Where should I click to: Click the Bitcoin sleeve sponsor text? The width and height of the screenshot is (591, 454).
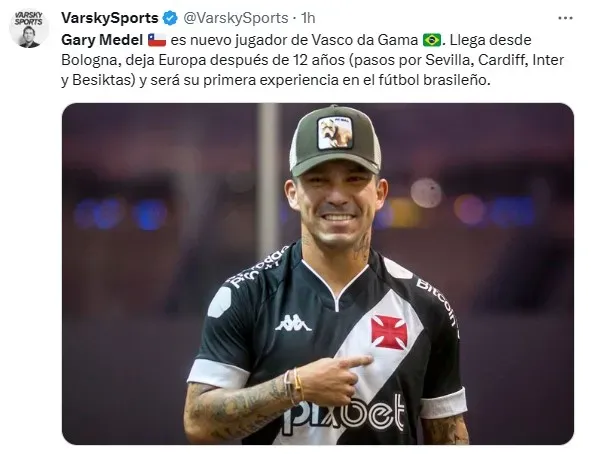coord(438,303)
